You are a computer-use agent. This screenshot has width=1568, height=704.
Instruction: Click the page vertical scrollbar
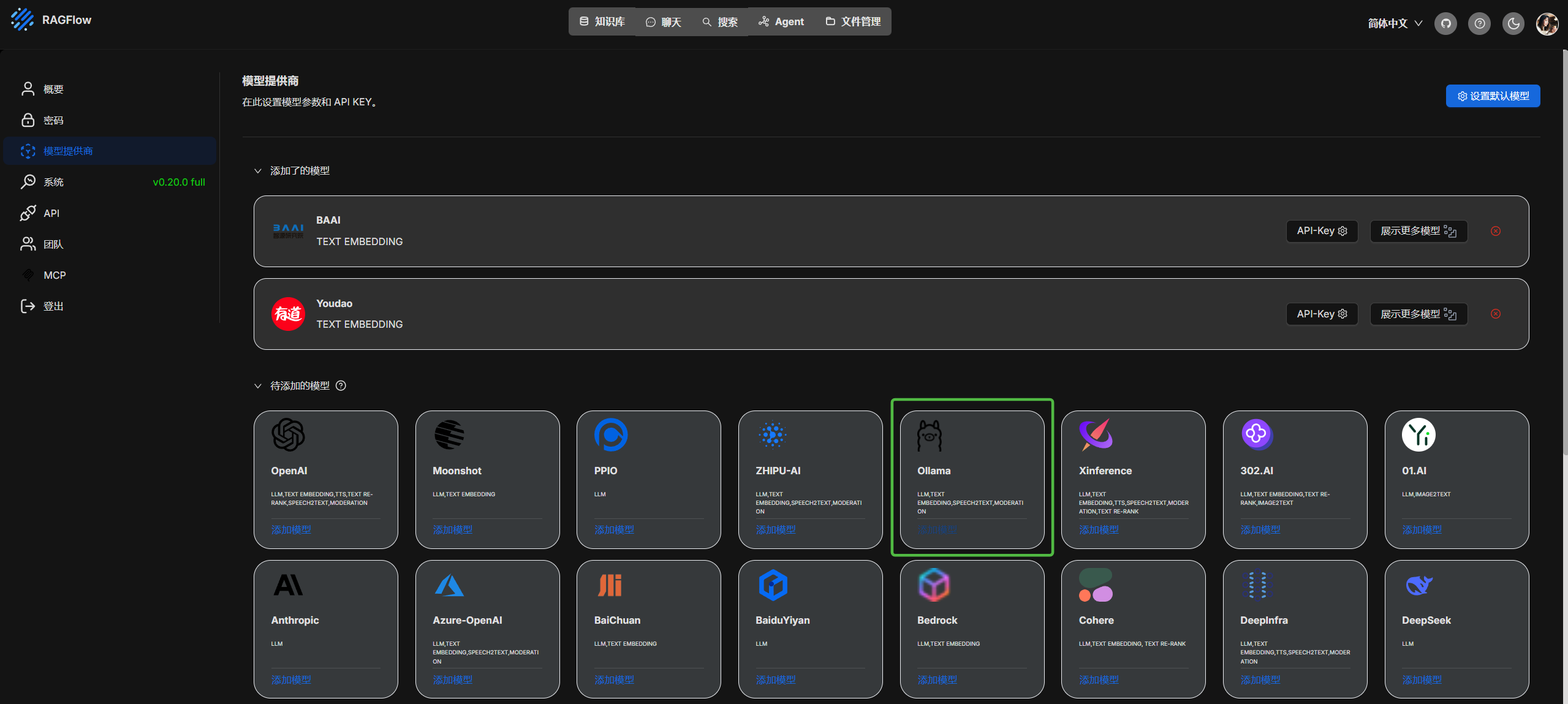1564,251
